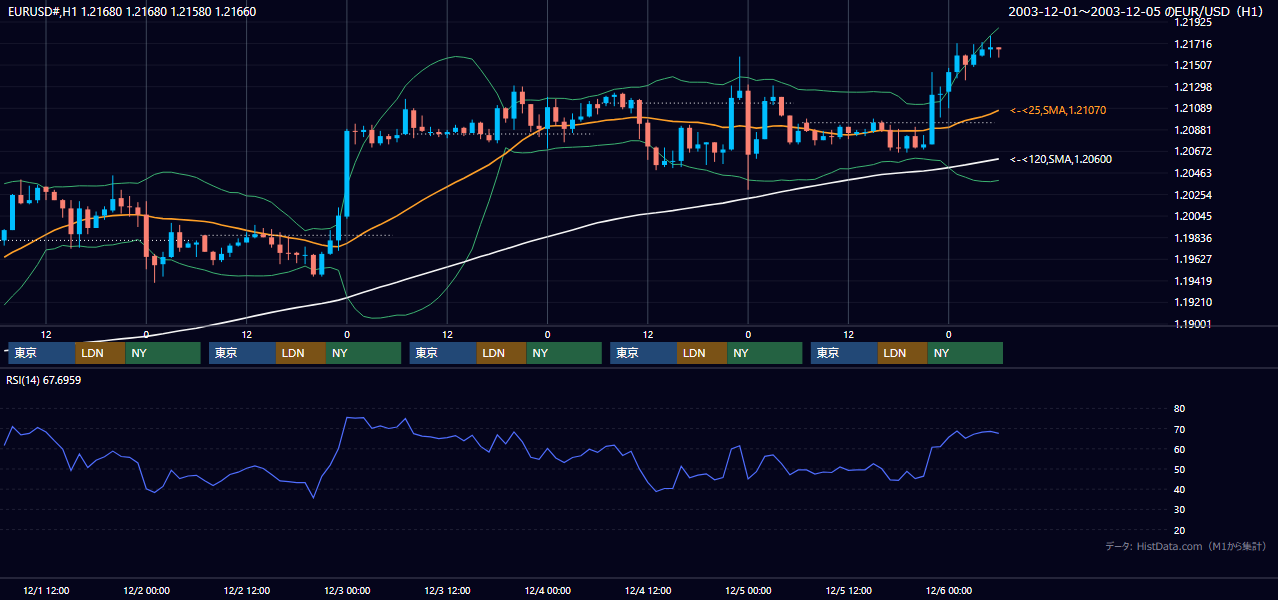
Task: Select the 12/5 12:00 time axis label
Action: (848, 591)
